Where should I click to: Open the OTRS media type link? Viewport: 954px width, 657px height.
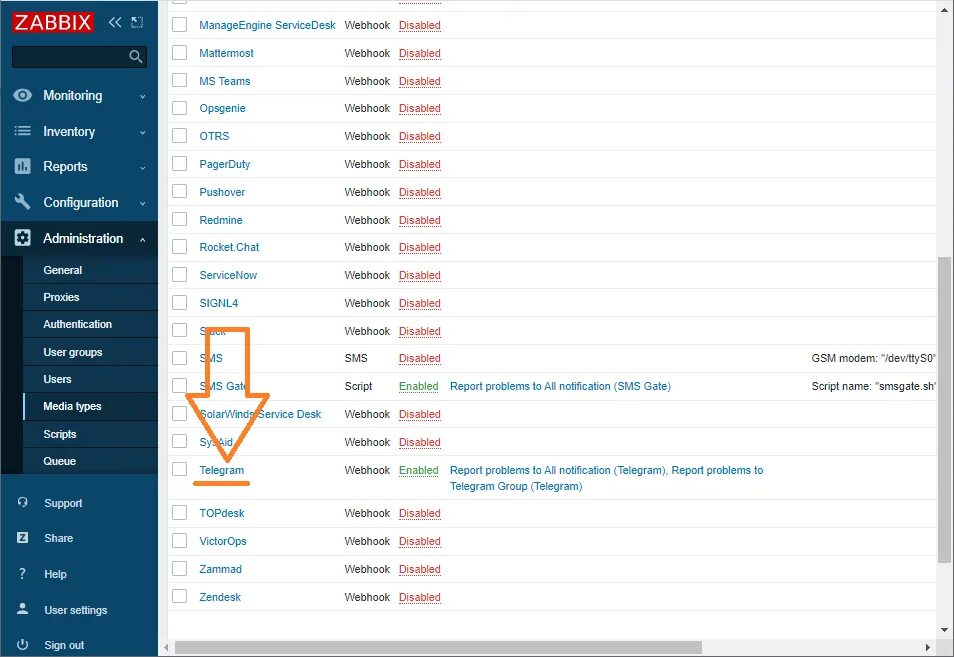[x=214, y=136]
